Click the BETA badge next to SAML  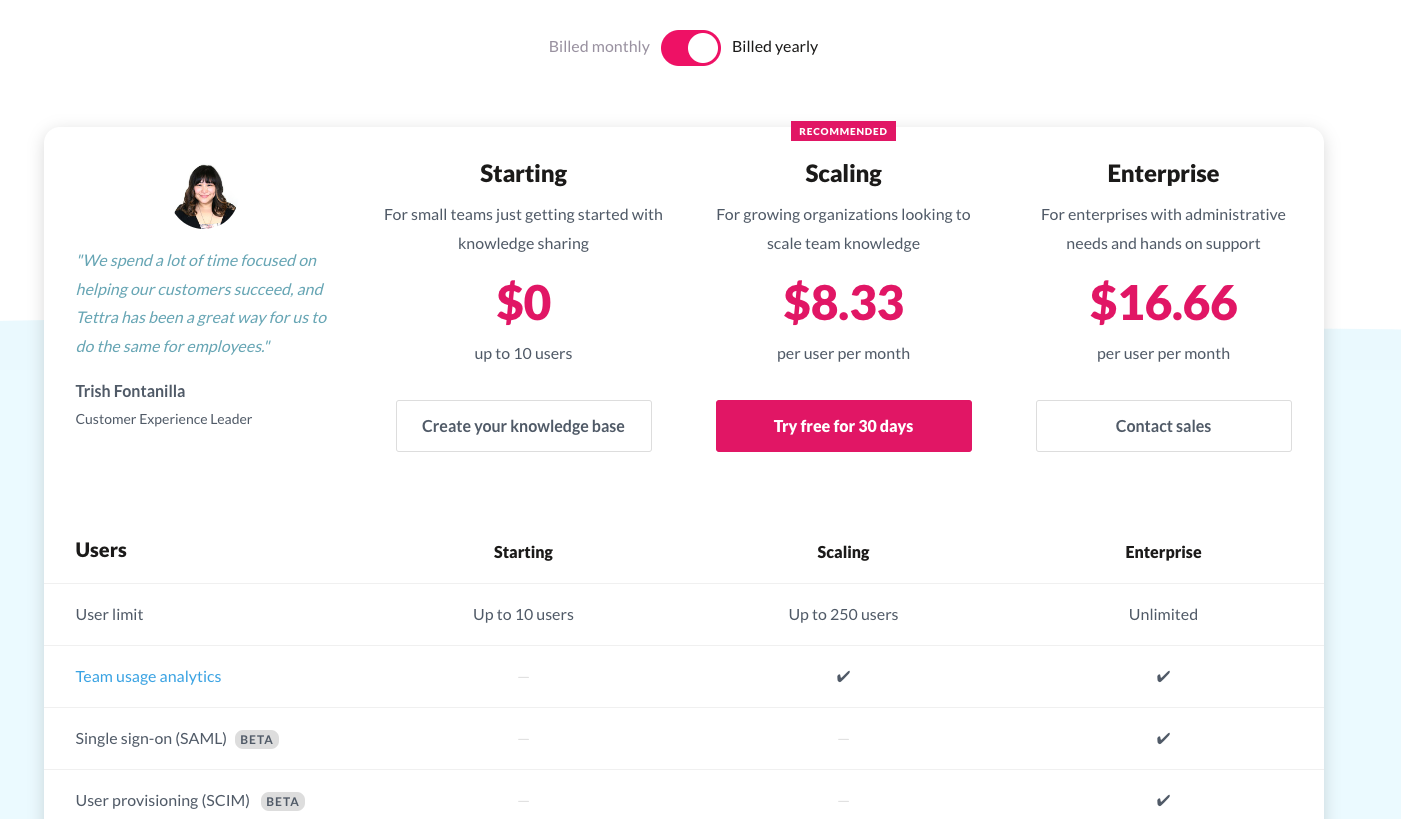[257, 740]
